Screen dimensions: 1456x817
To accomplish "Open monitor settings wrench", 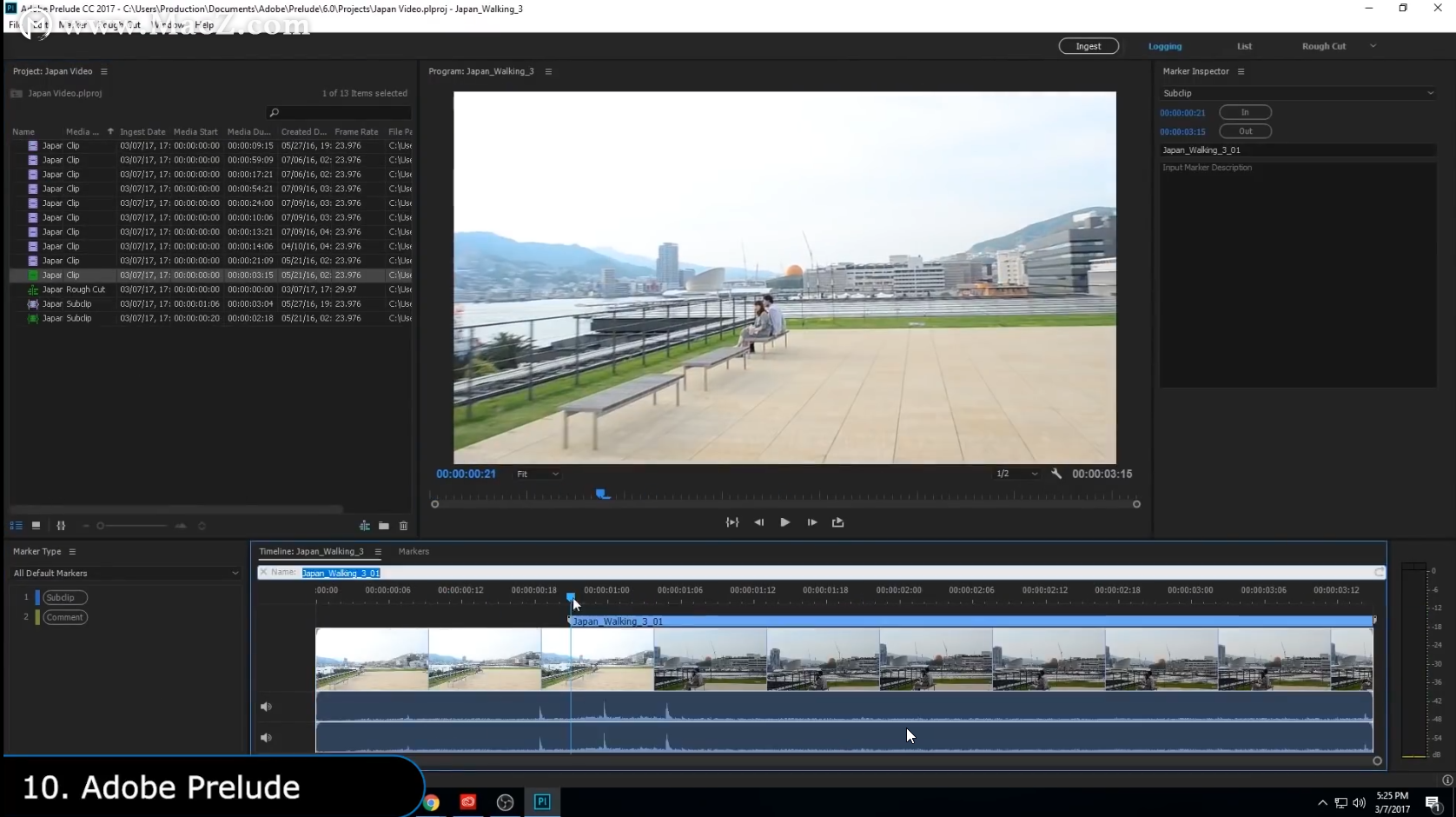I will coord(1056,474).
